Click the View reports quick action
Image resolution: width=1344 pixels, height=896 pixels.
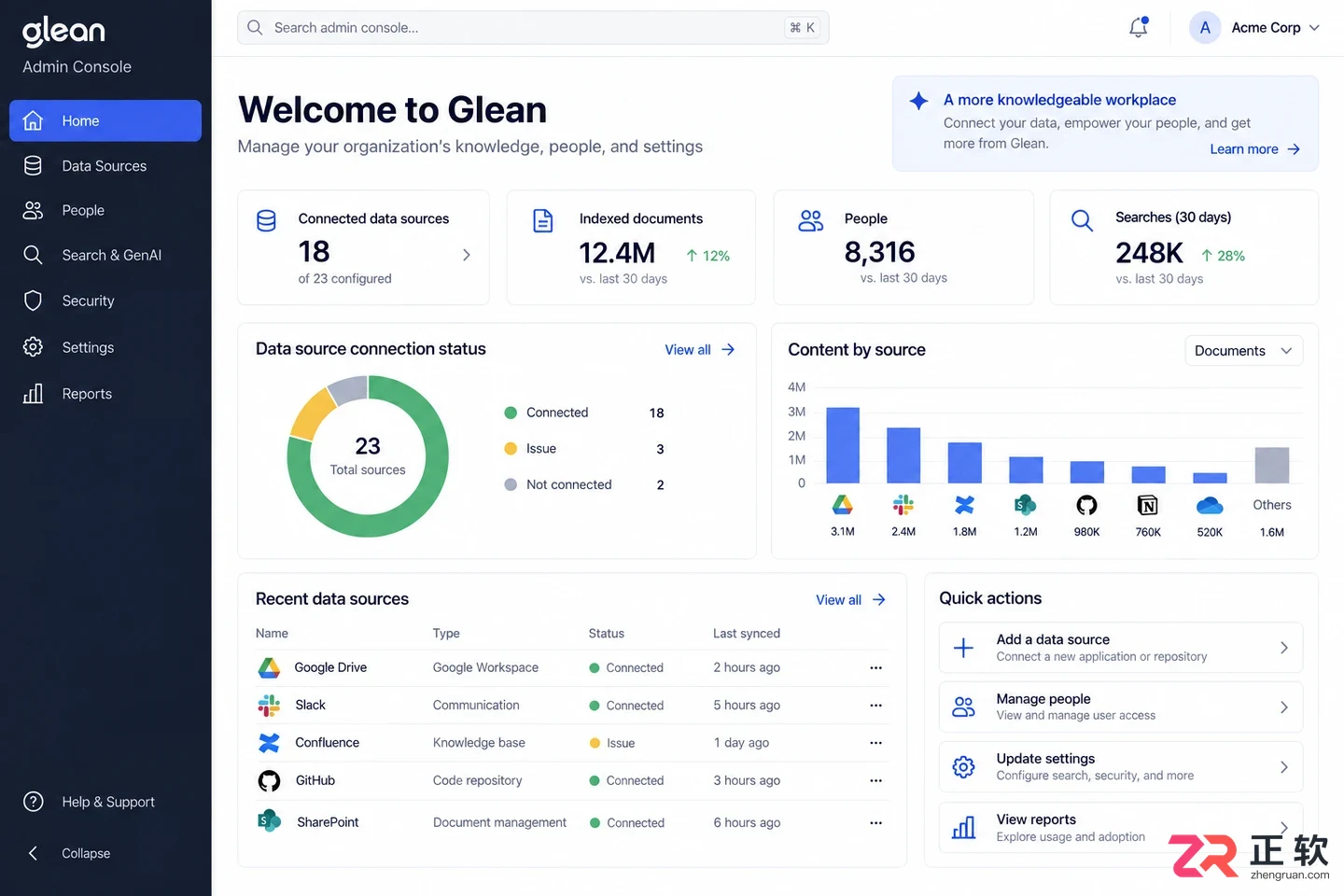[x=1121, y=828]
